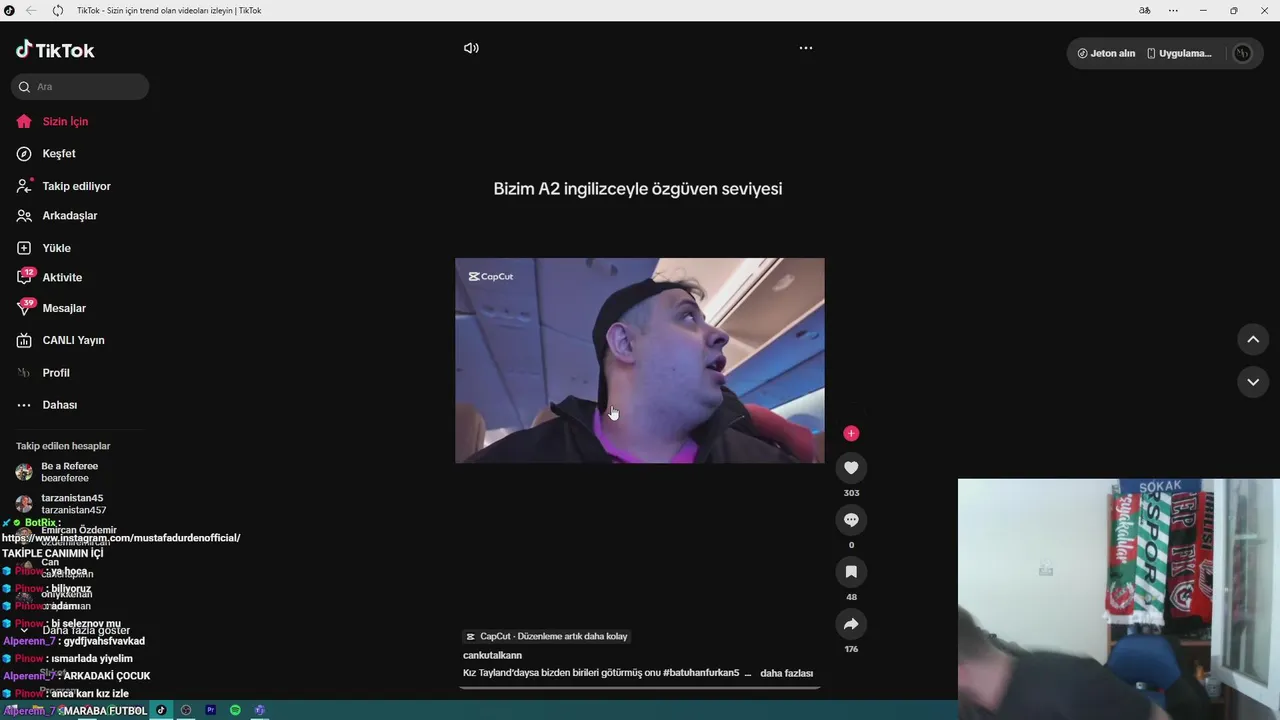Viewport: 1280px width, 720px height.
Task: Open TikTok icon in the taskbar
Action: pyautogui.click(x=161, y=710)
